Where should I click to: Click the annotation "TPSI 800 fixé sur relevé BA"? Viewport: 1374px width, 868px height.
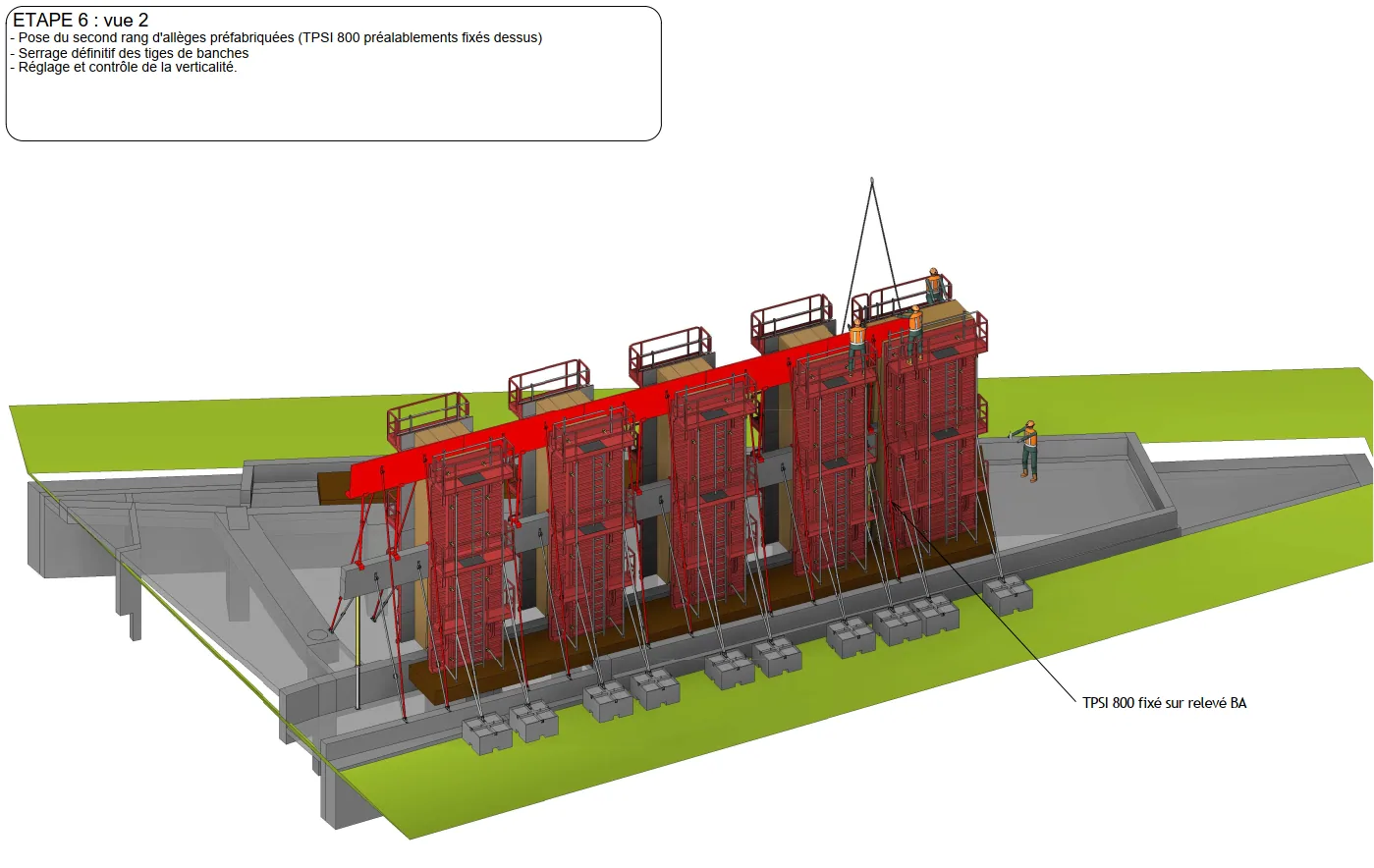pyautogui.click(x=1165, y=703)
